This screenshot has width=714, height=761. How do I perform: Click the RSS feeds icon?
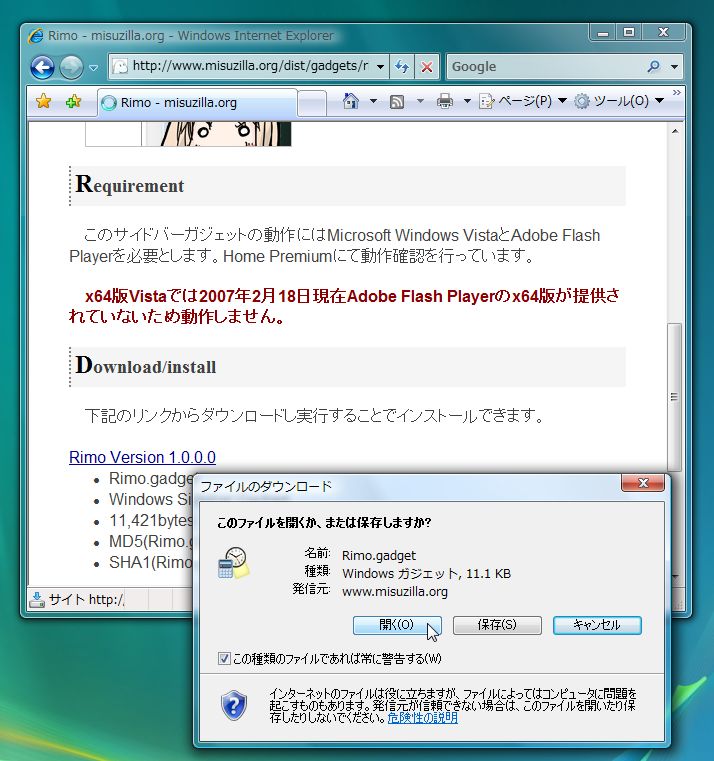(x=397, y=102)
